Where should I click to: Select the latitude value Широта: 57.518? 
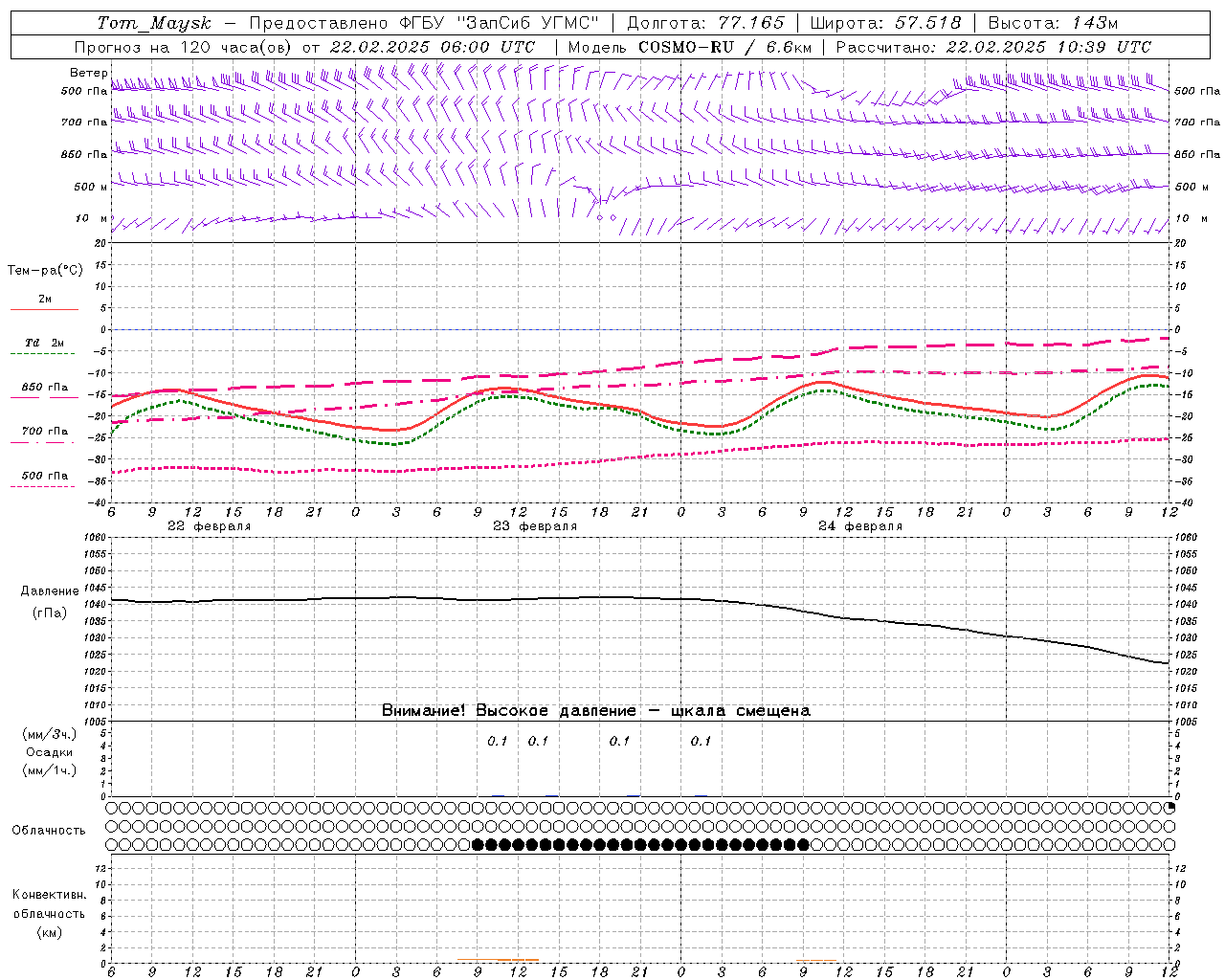click(885, 23)
